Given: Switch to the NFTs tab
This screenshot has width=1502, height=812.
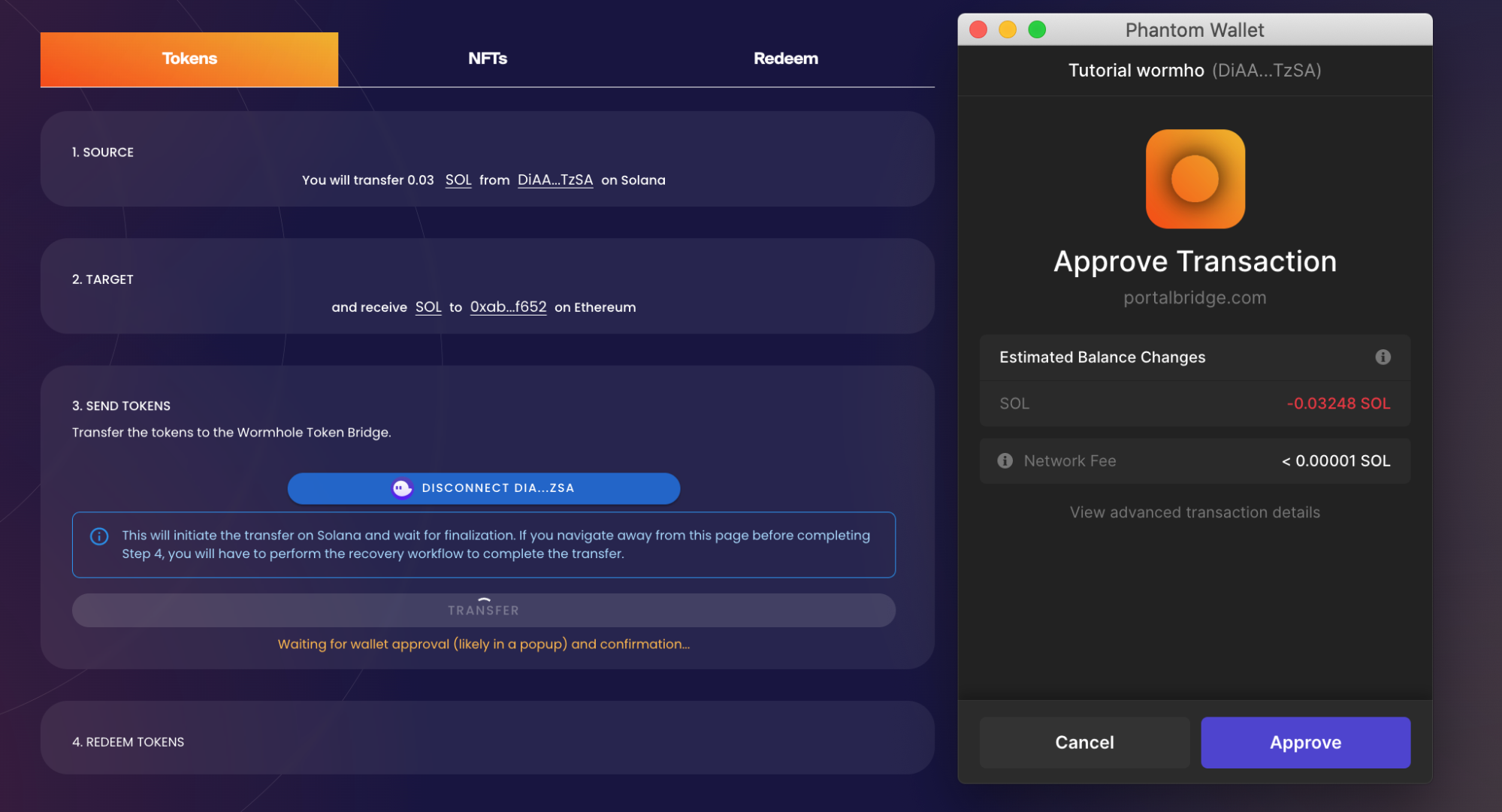Looking at the screenshot, I should pos(487,58).
